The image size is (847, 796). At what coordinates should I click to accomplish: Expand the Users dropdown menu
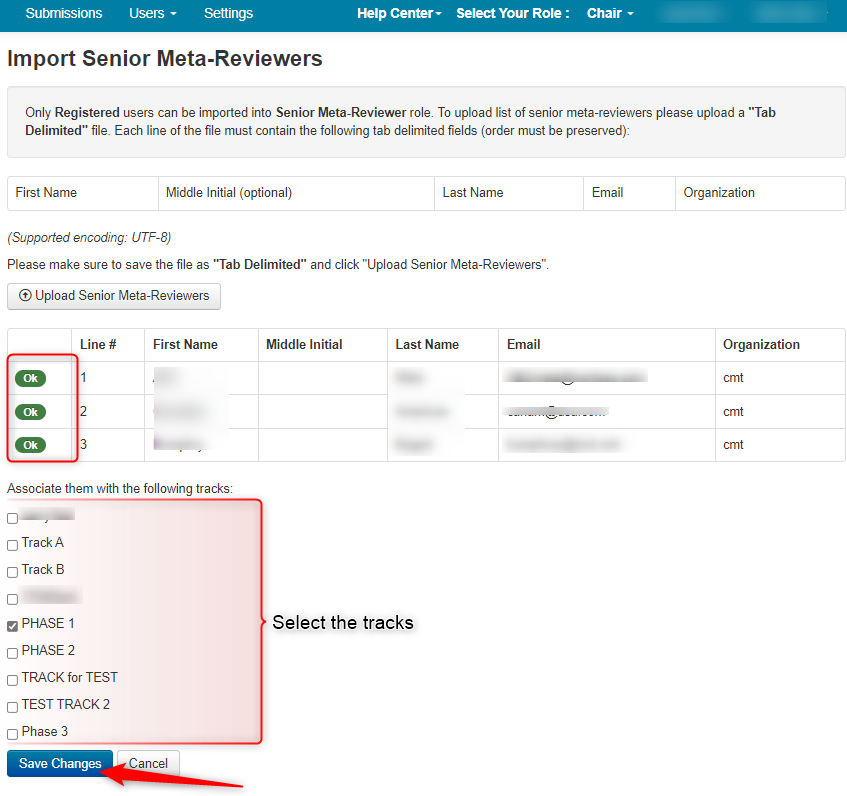(x=152, y=14)
